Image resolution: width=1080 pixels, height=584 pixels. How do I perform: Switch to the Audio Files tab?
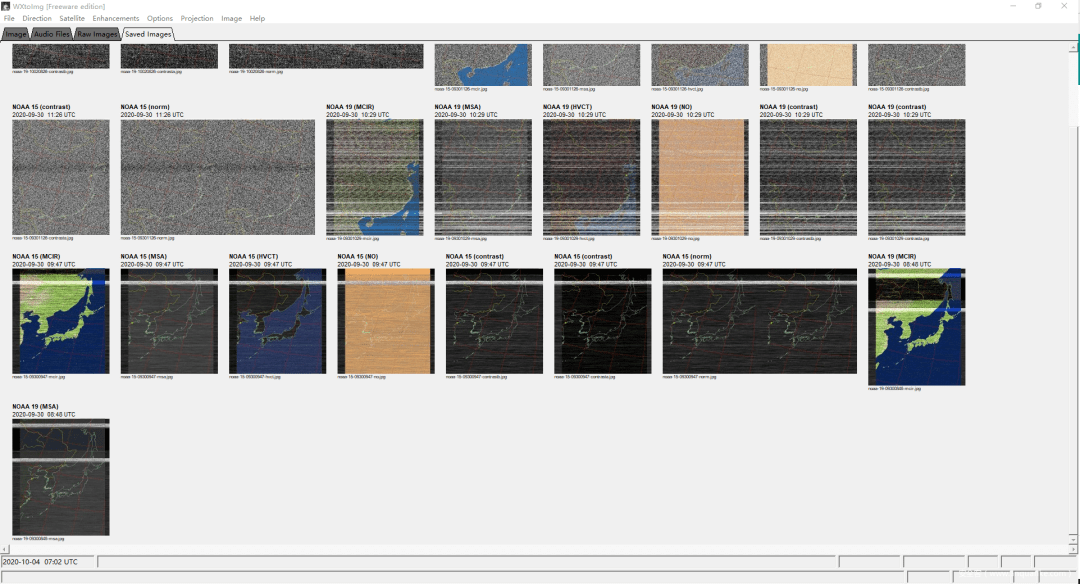[x=51, y=34]
